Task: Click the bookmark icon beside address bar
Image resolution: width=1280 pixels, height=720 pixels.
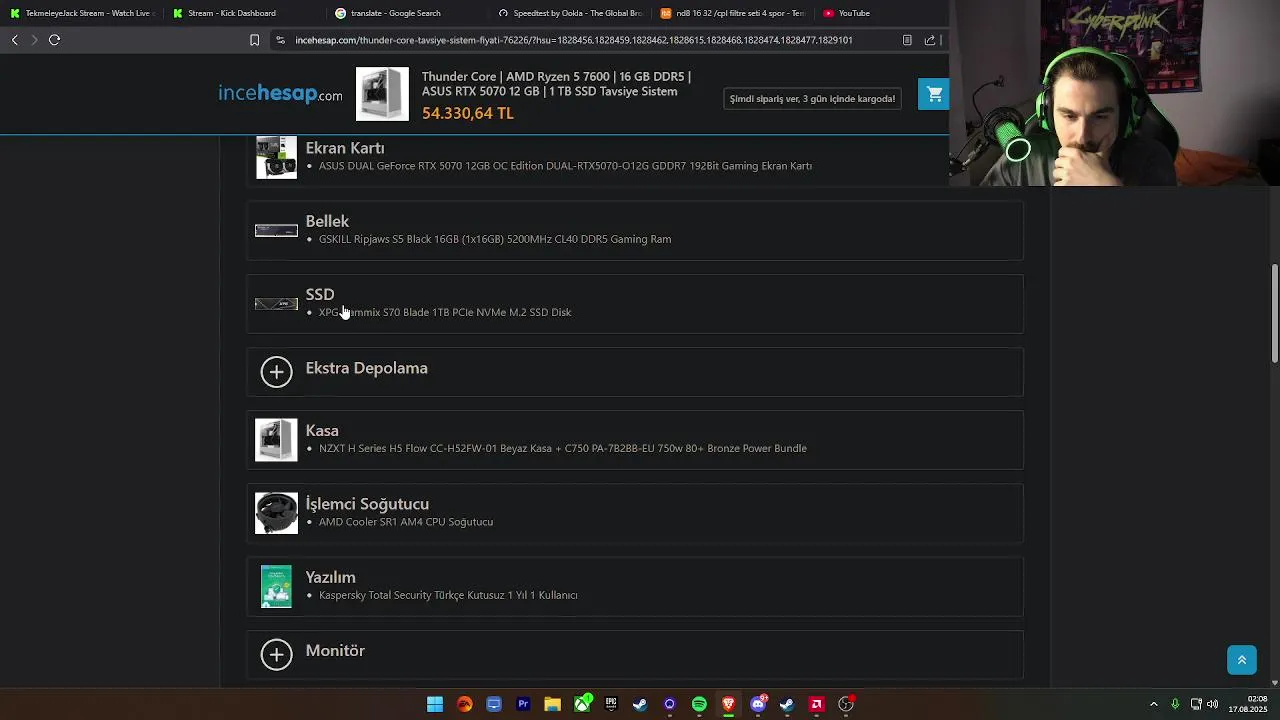Action: pos(254,40)
